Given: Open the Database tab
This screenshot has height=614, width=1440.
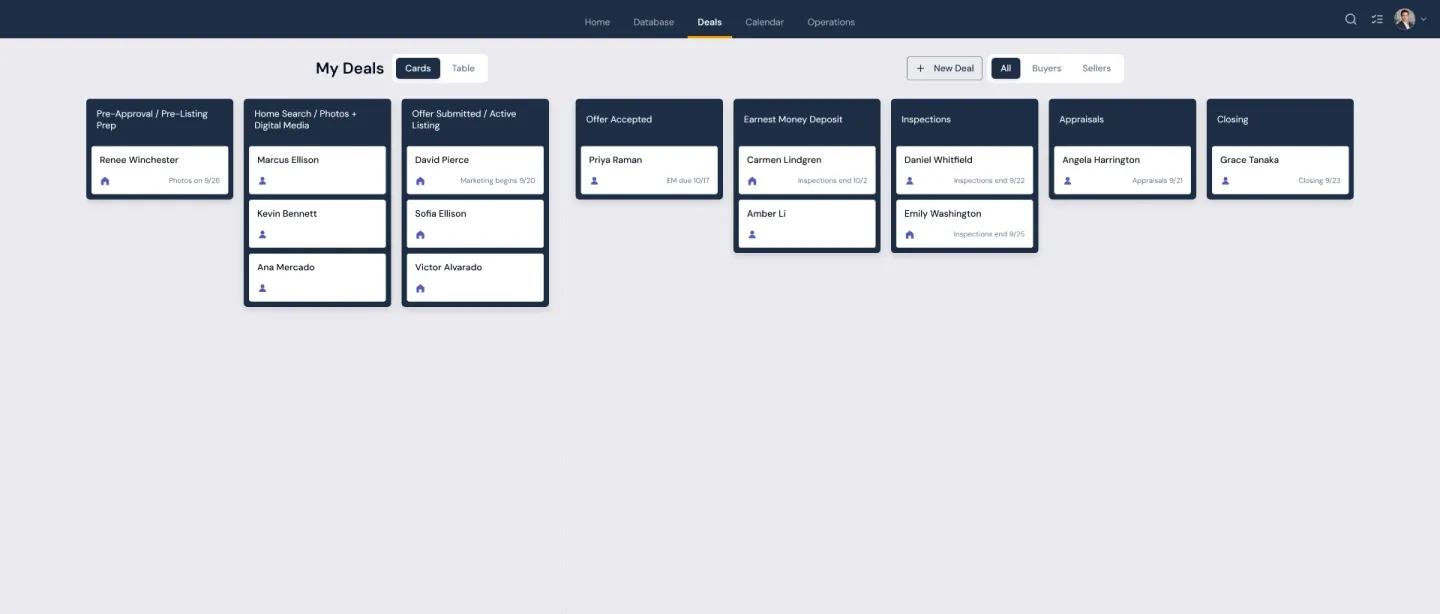Looking at the screenshot, I should (654, 22).
